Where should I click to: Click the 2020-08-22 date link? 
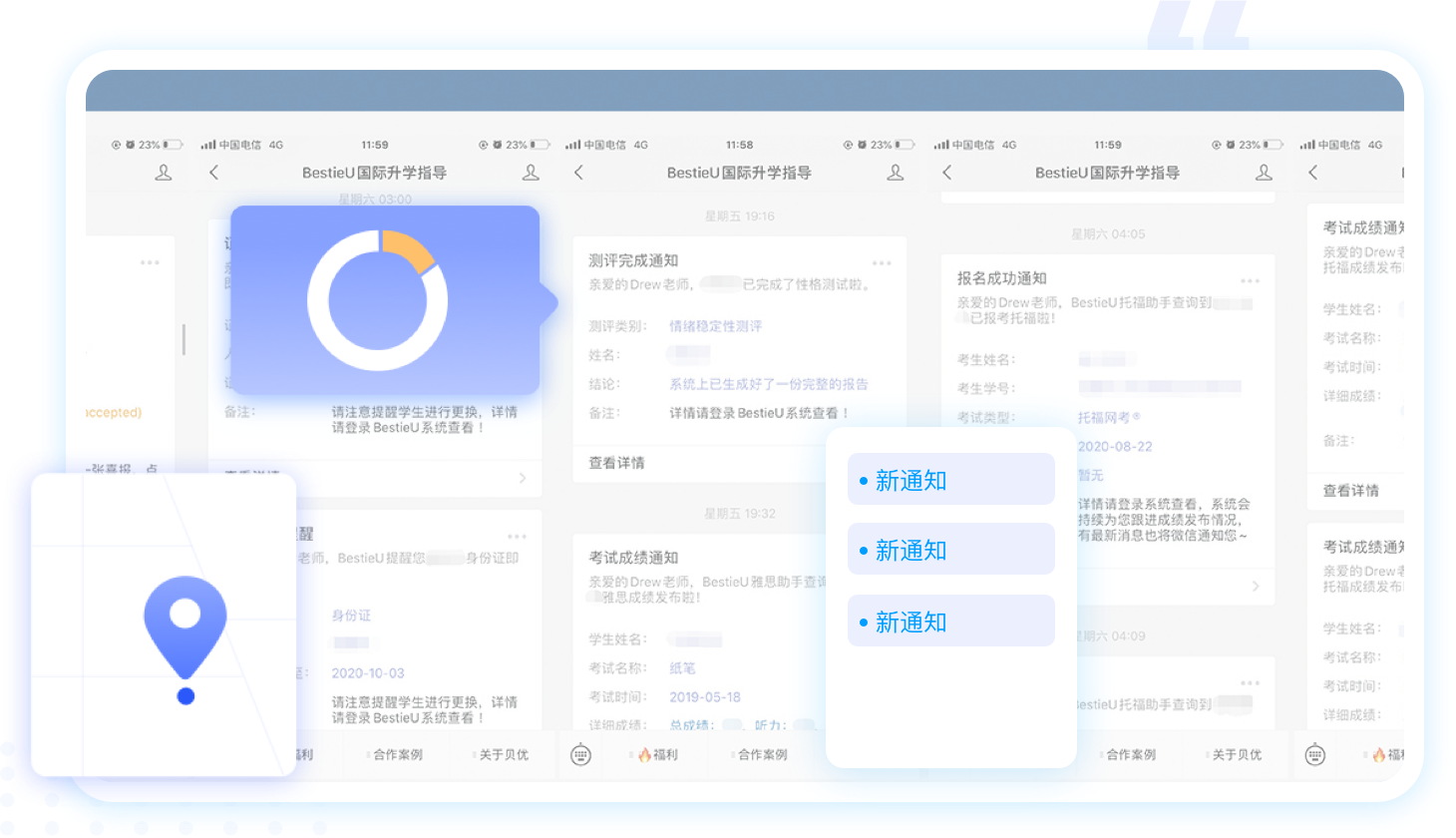click(x=1115, y=447)
